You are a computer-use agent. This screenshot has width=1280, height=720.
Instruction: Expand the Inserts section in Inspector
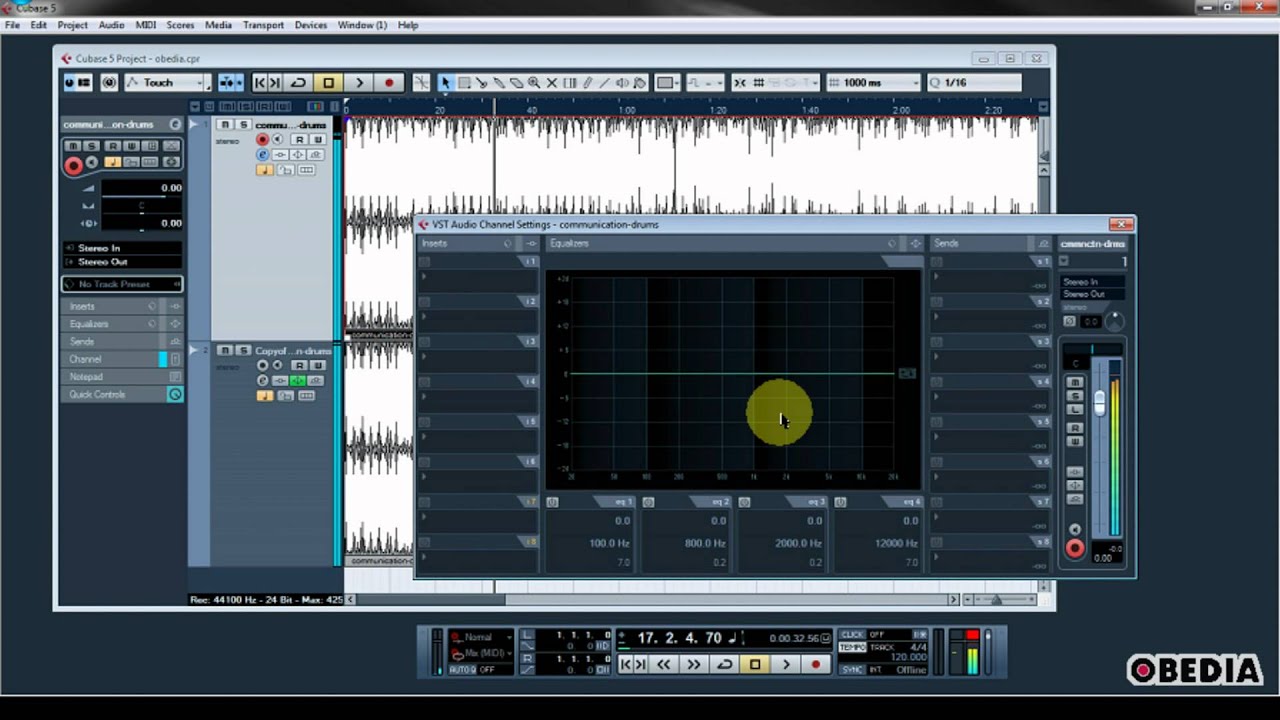click(x=121, y=306)
